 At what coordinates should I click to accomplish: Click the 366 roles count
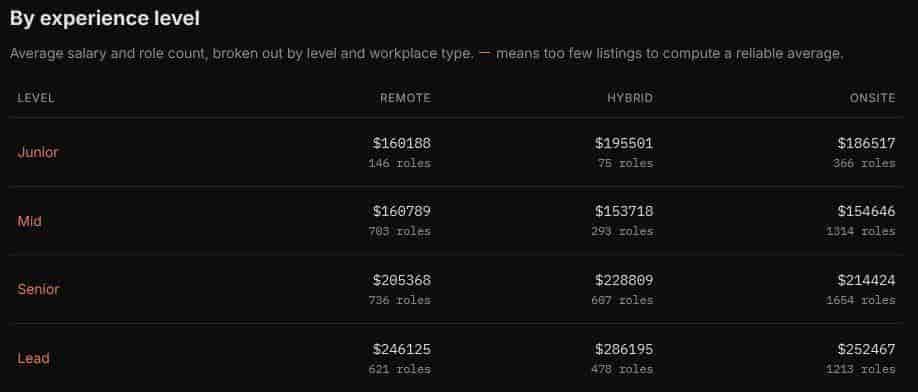864,163
